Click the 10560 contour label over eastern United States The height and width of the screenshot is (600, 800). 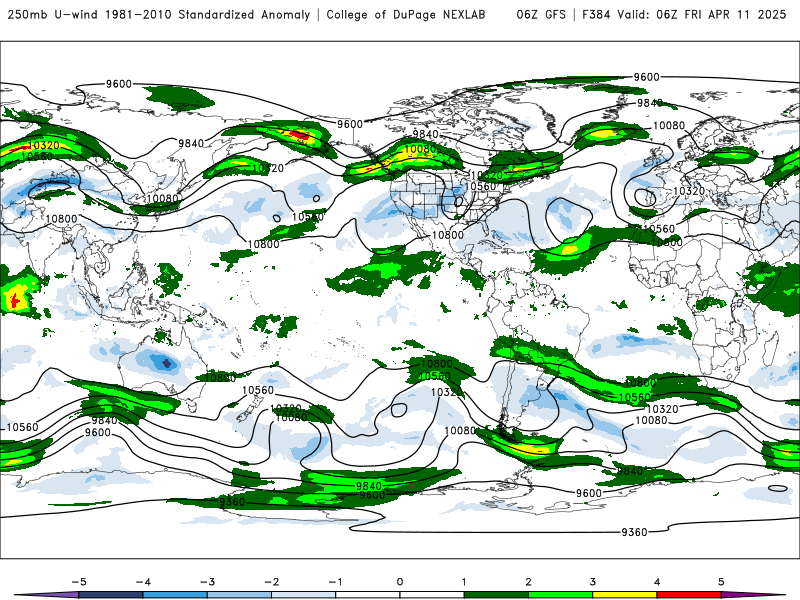(480, 186)
